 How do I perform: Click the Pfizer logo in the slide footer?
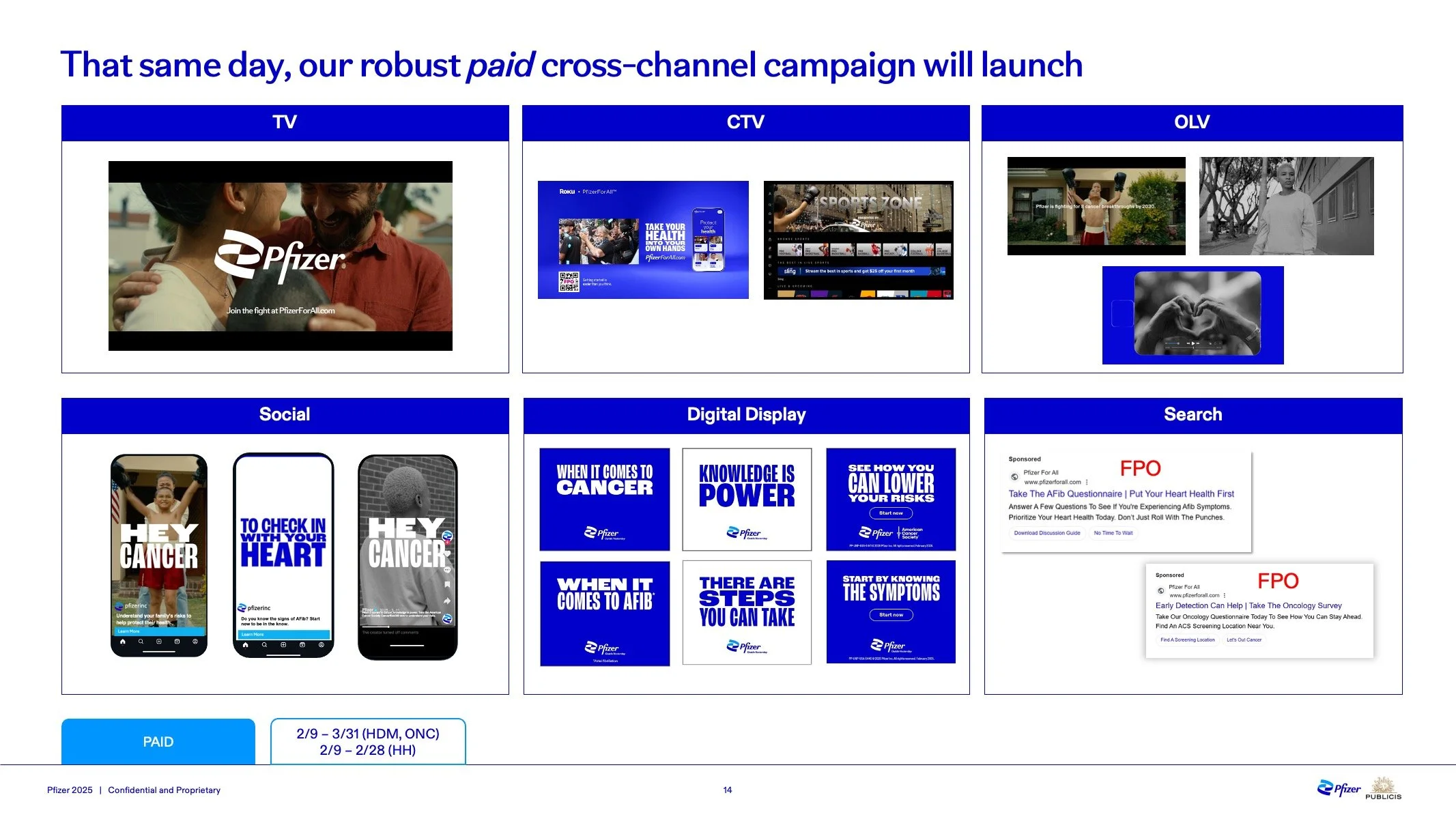click(1339, 788)
